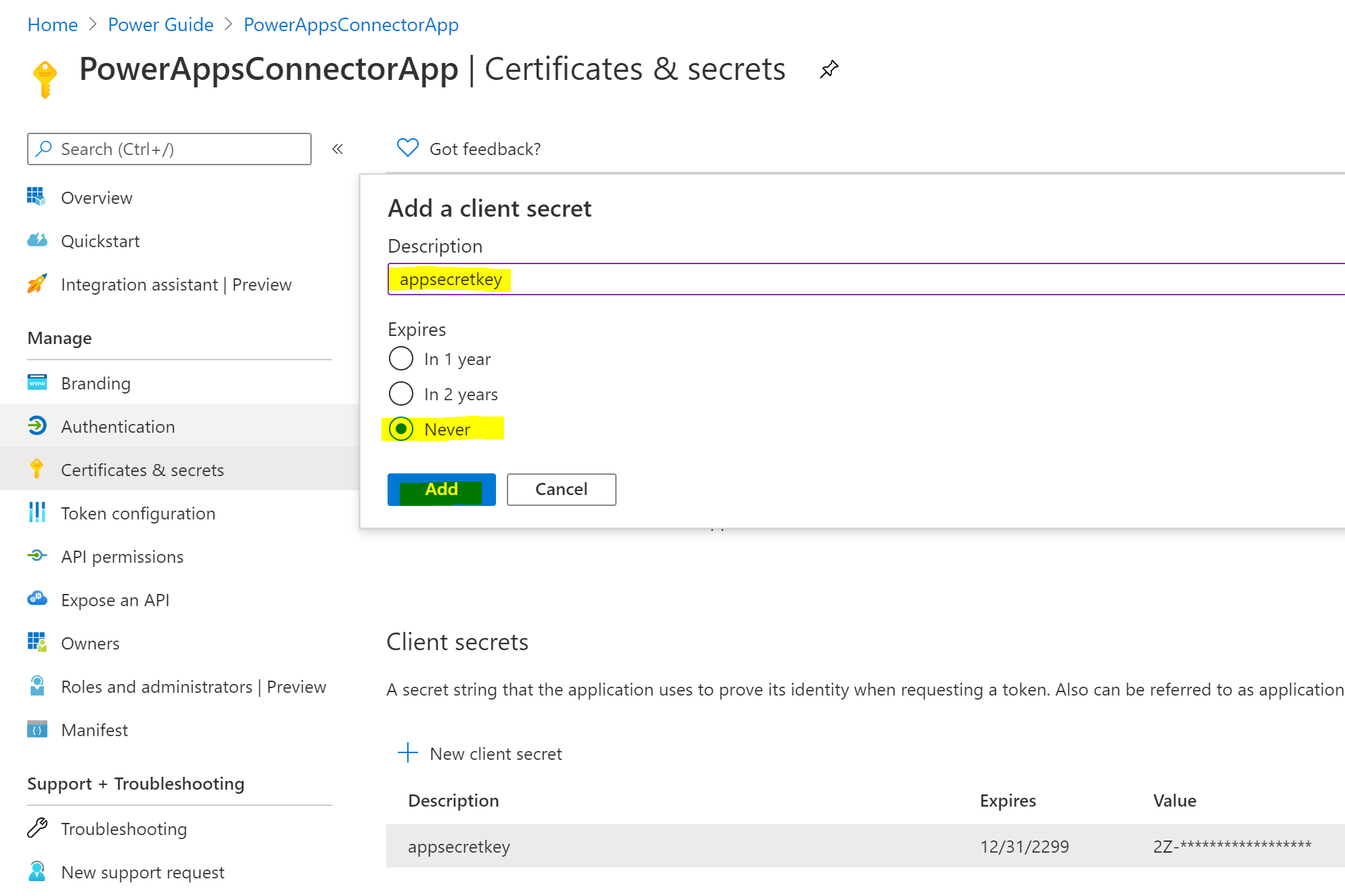The width and height of the screenshot is (1345, 896).
Task: Click New client secret plus link
Action: pos(480,753)
